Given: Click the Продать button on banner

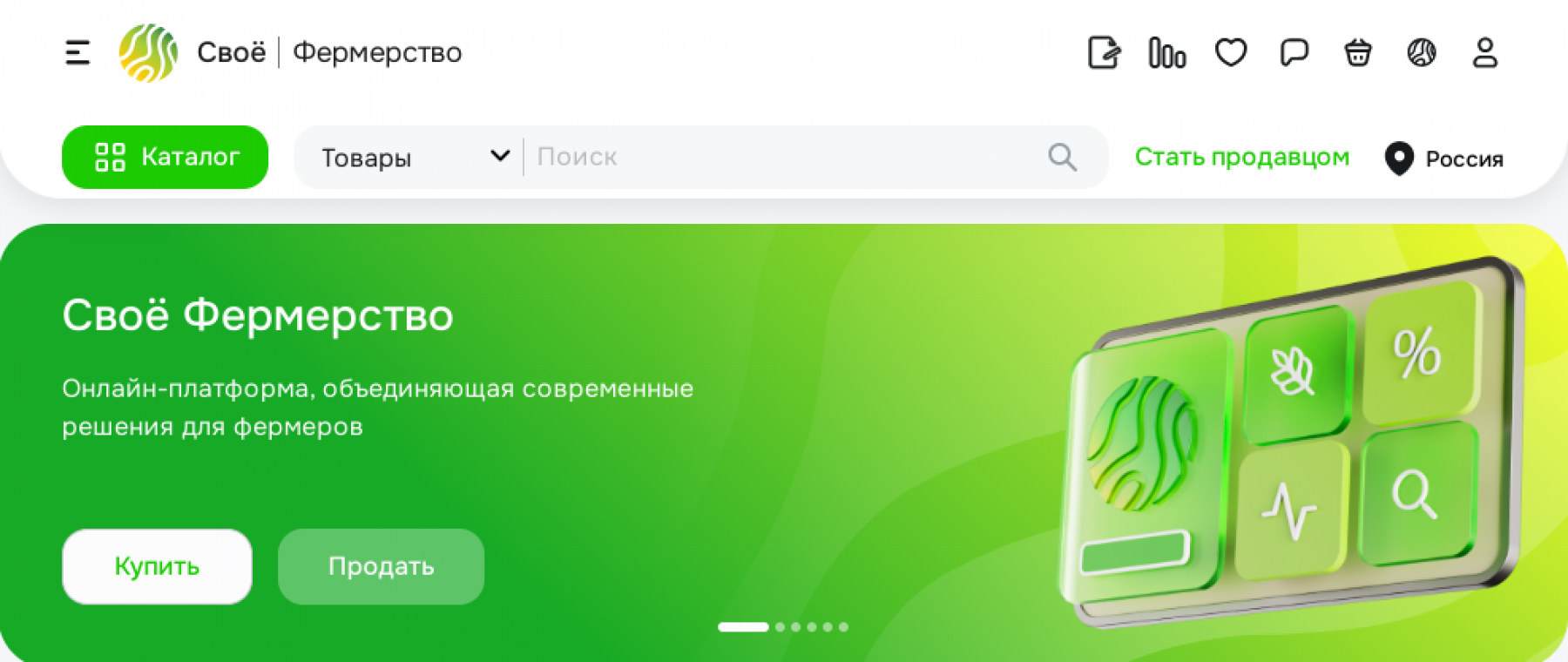Looking at the screenshot, I should click(381, 566).
